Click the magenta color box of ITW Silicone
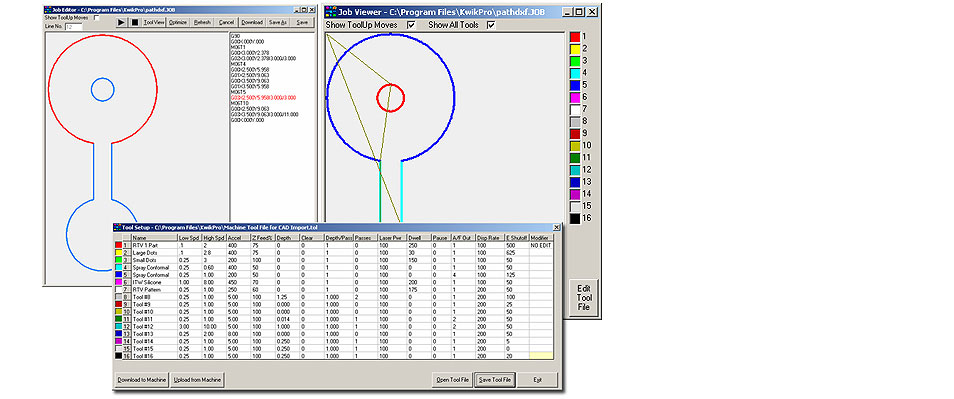This screenshot has width=954, height=399. tap(119, 282)
